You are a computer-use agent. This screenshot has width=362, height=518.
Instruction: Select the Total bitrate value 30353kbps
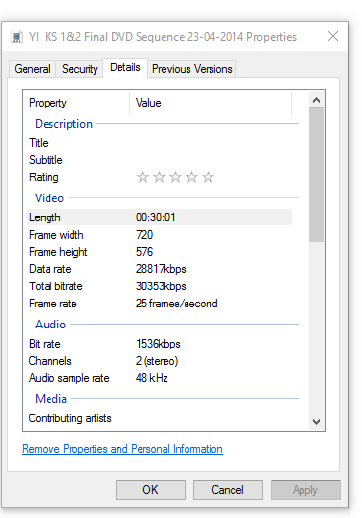click(x=161, y=286)
